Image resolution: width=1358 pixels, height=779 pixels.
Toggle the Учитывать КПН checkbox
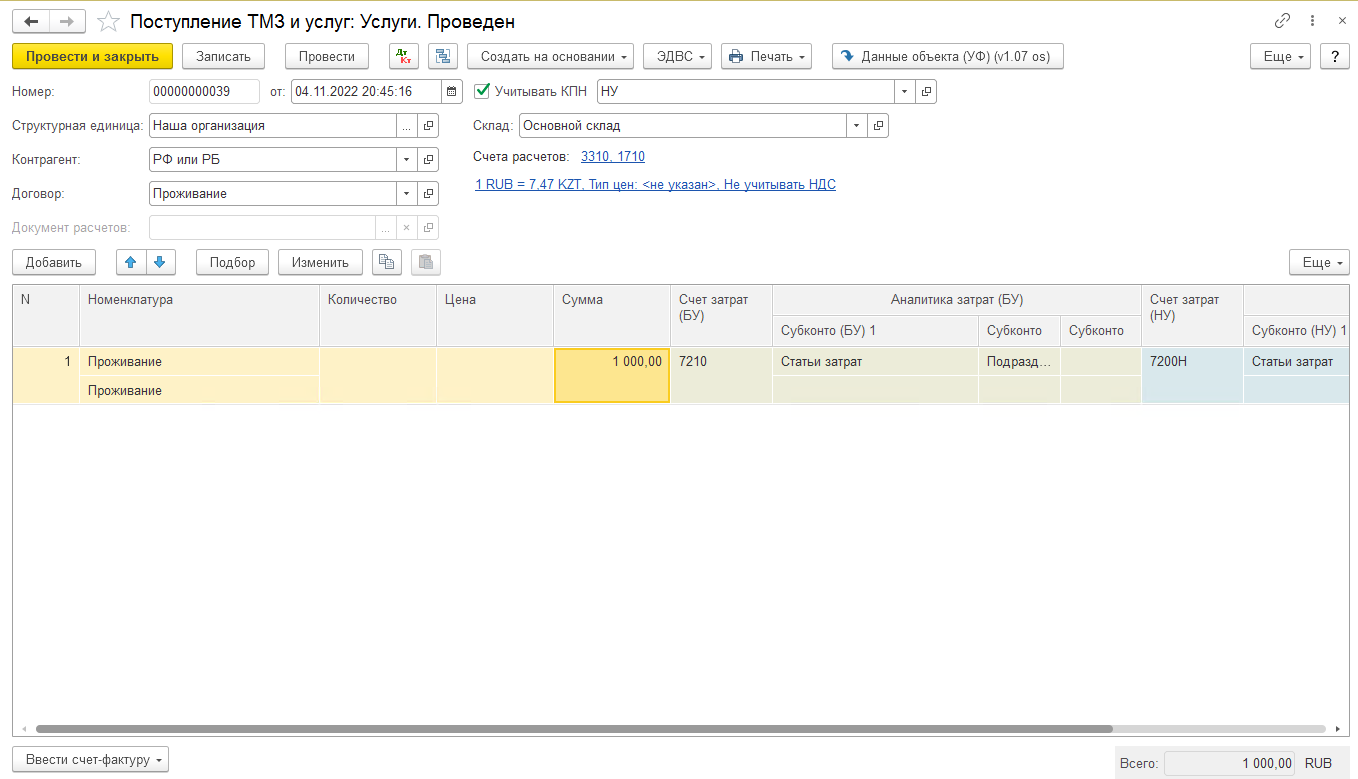(x=482, y=91)
